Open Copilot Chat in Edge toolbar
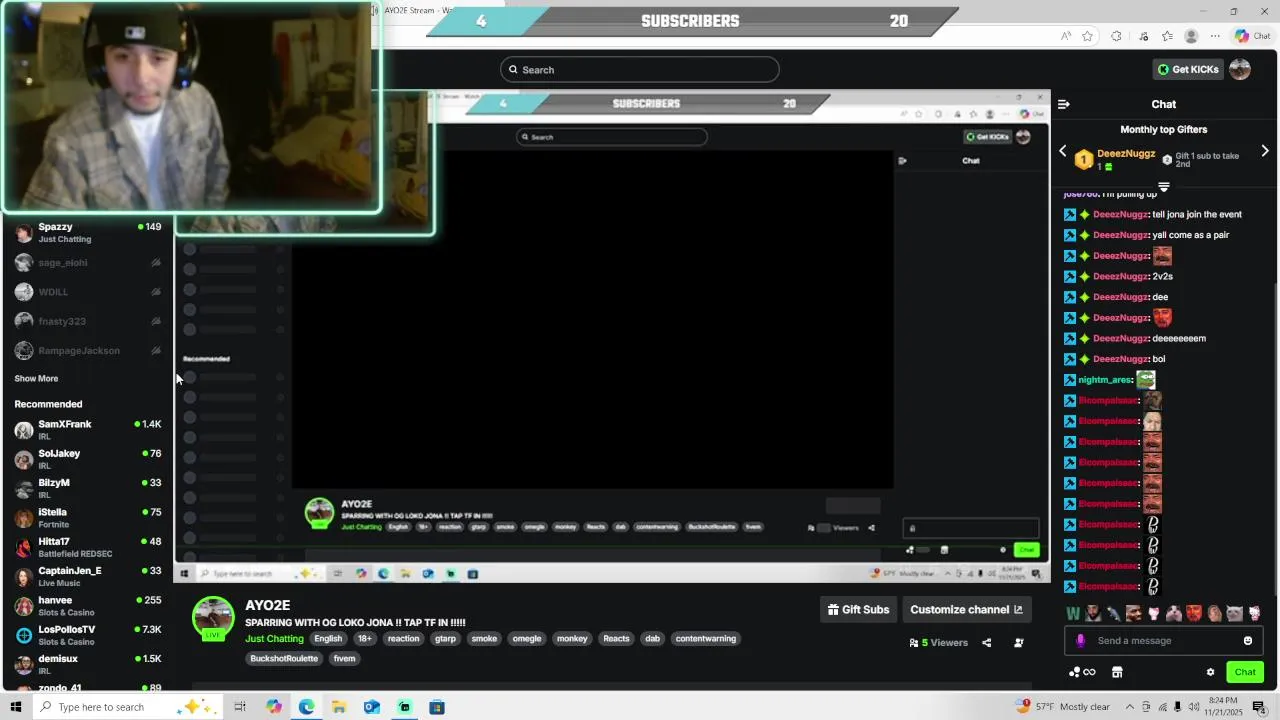 tap(1252, 36)
